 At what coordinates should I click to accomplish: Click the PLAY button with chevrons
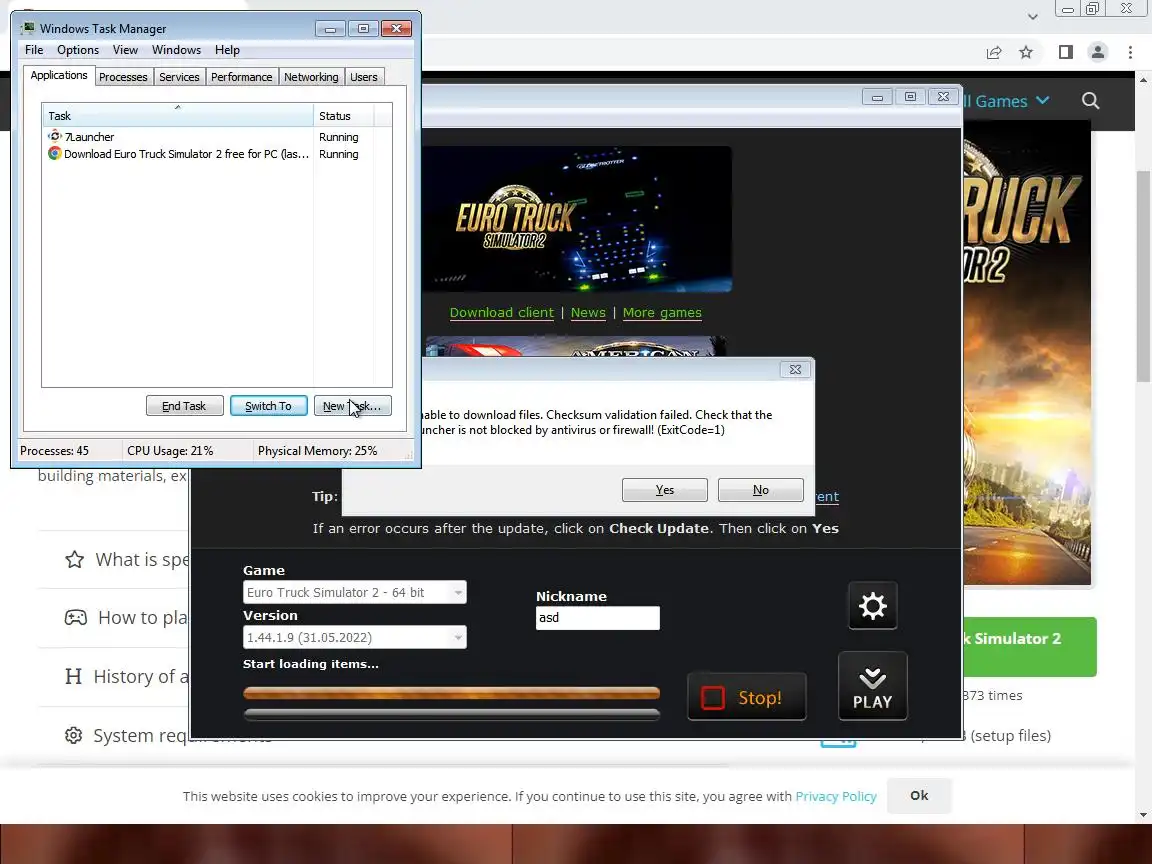coord(872,686)
